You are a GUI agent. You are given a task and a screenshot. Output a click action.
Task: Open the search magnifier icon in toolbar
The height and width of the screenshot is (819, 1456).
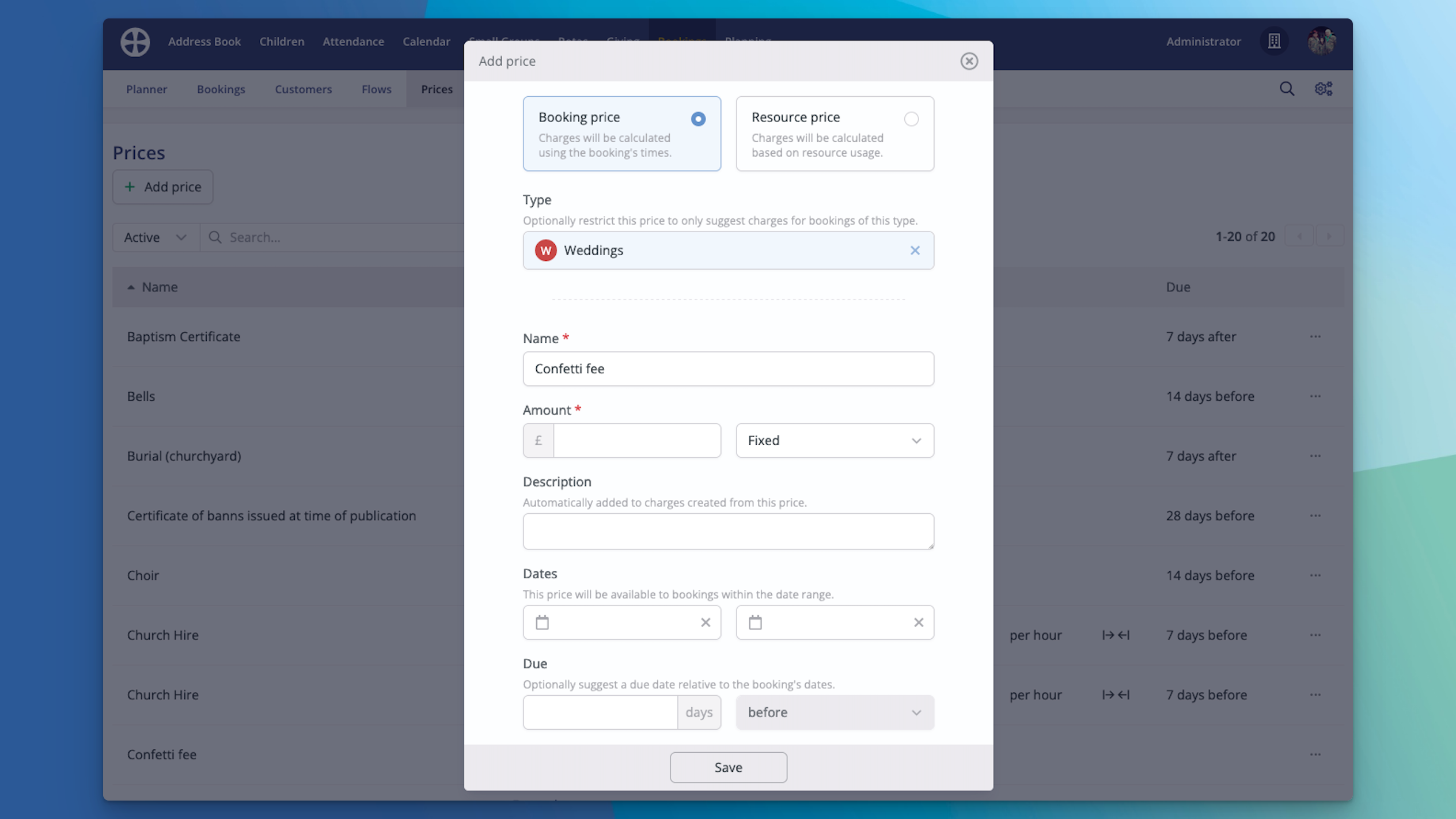(x=1287, y=89)
